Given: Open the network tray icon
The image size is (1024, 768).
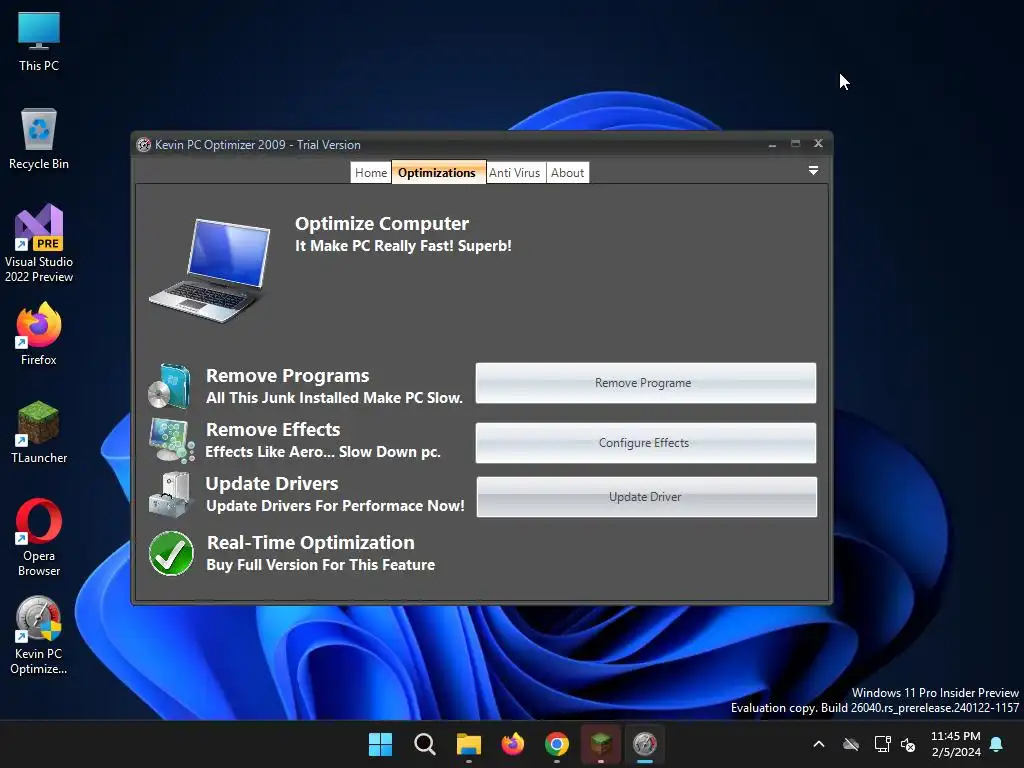Looking at the screenshot, I should point(882,744).
